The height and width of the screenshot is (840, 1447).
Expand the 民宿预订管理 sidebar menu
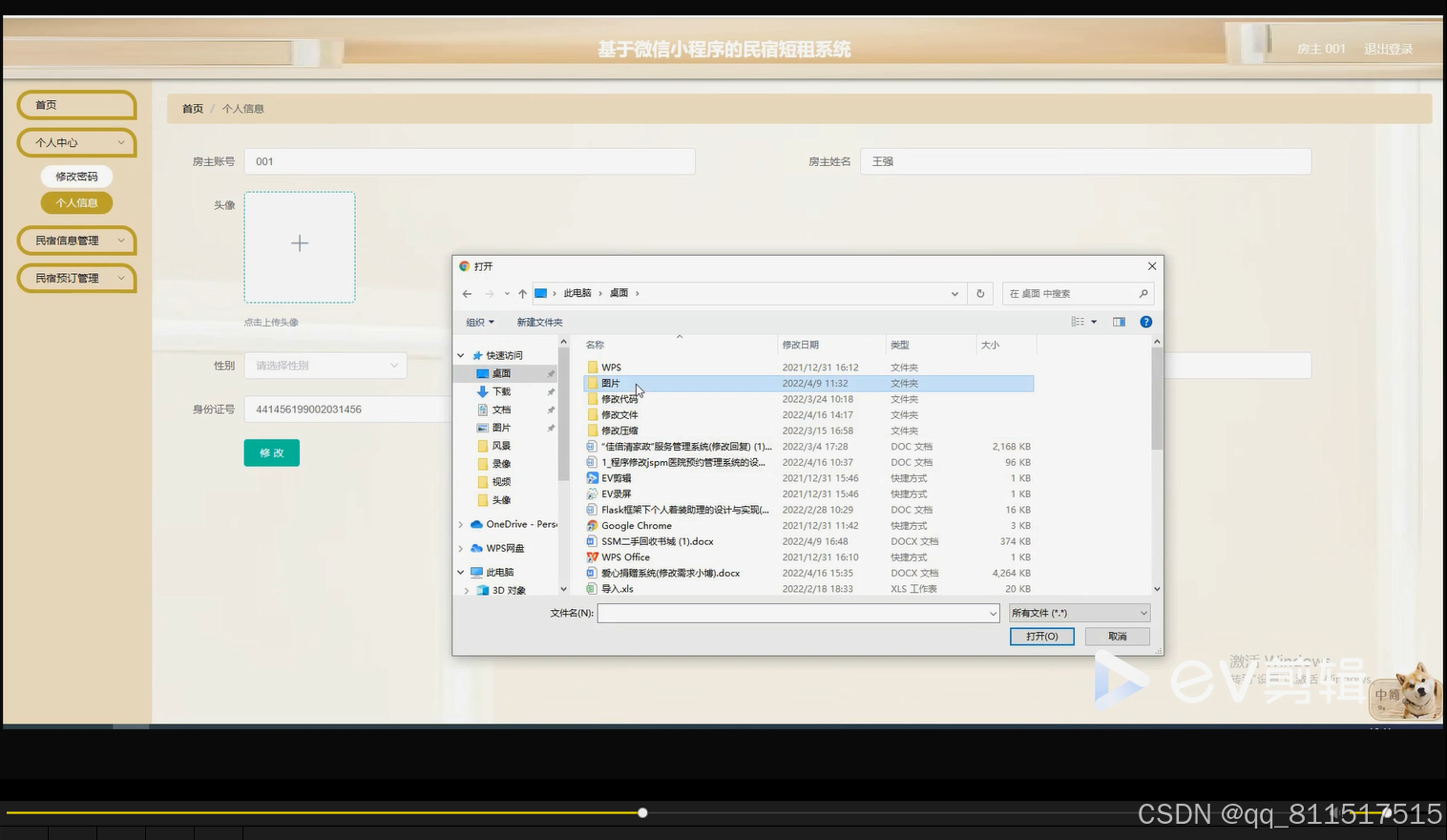tap(76, 279)
